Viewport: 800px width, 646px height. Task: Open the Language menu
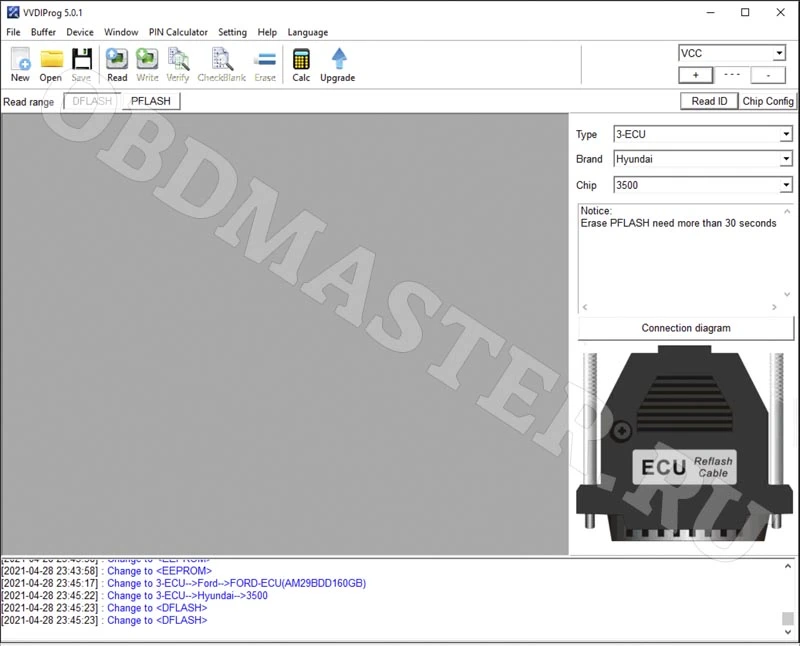308,32
